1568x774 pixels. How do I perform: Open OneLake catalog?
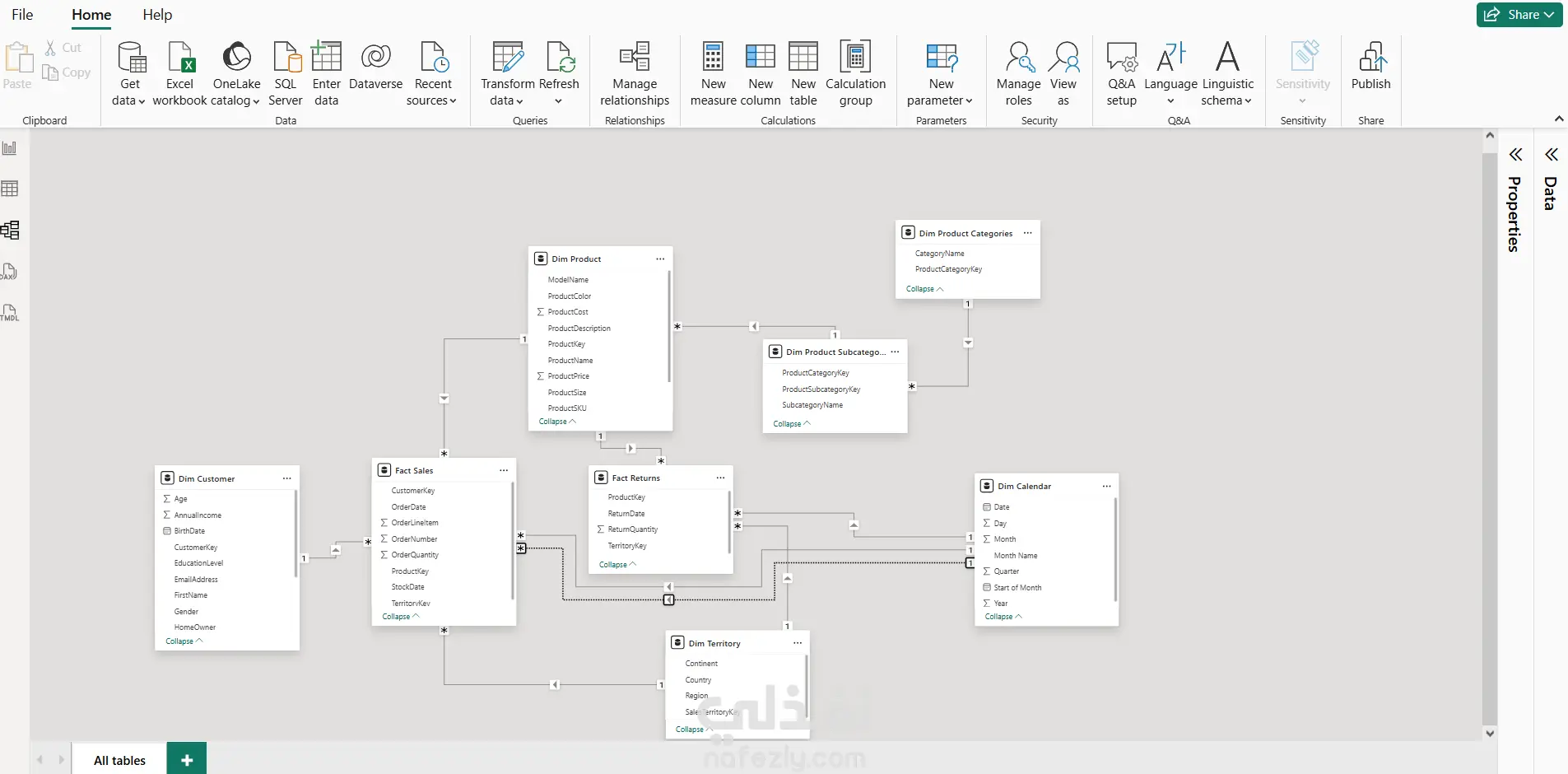[236, 74]
